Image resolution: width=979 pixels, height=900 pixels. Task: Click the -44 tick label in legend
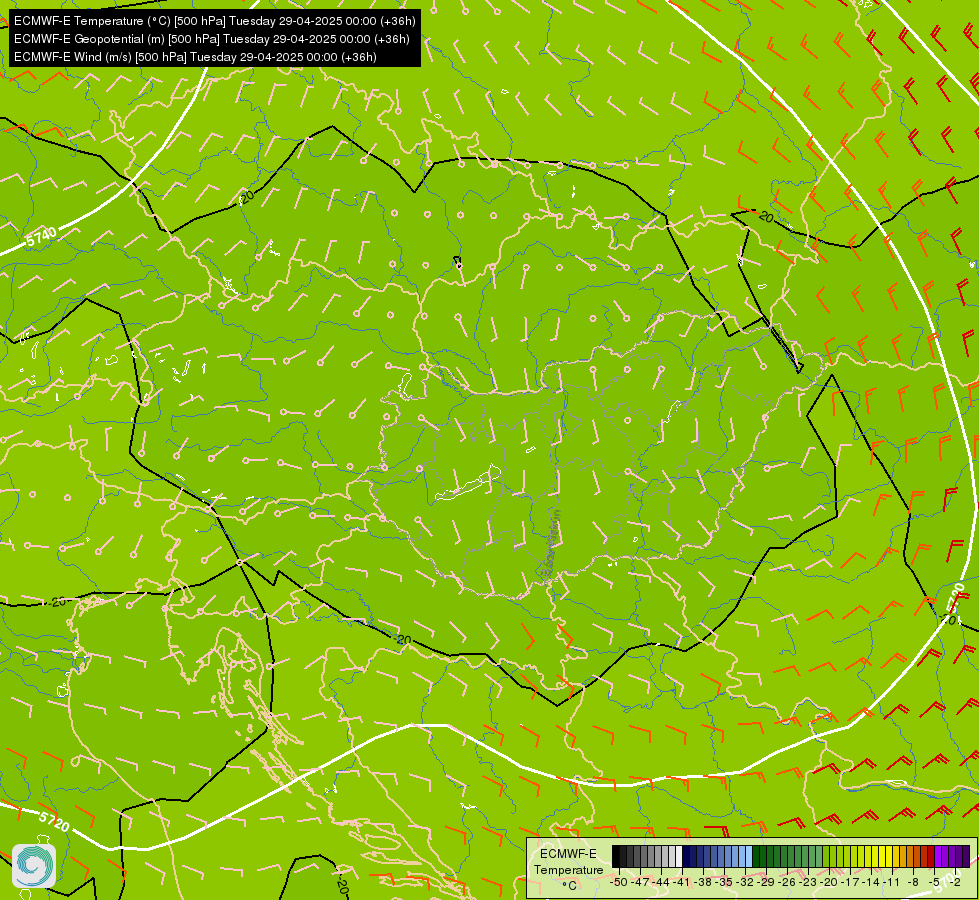pyautogui.click(x=661, y=883)
